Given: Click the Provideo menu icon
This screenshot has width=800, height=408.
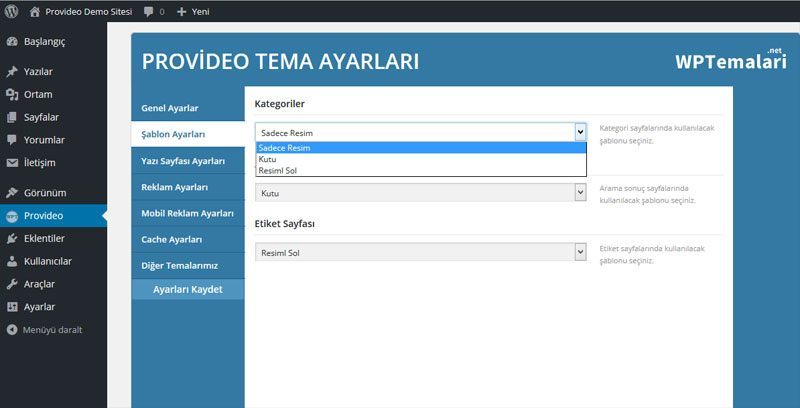Looking at the screenshot, I should point(12,216).
